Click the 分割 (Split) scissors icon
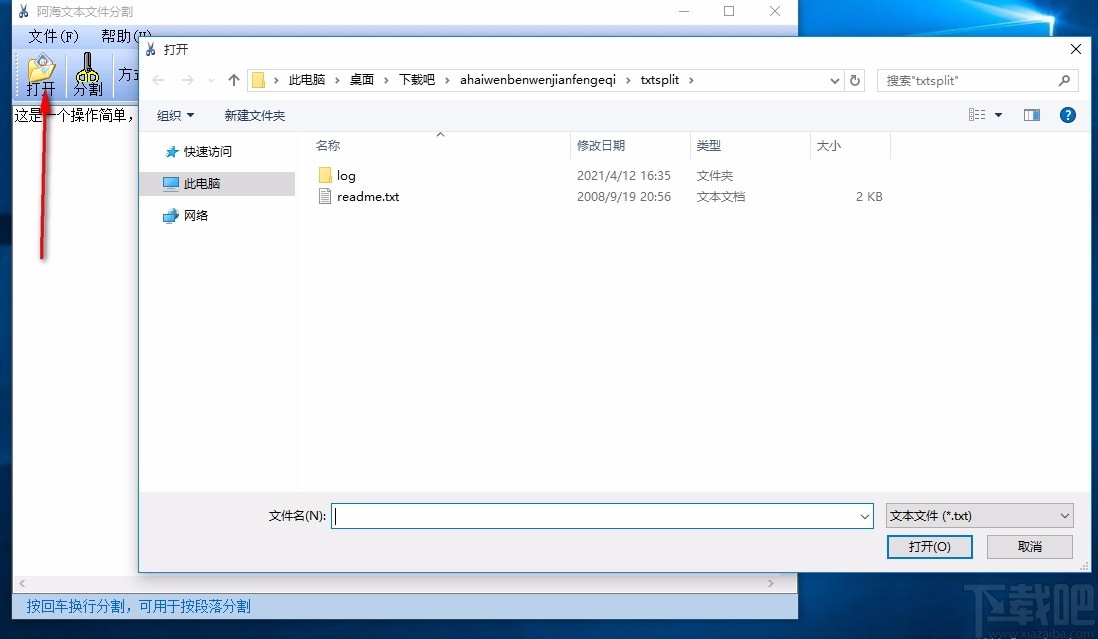The image size is (1098, 639). click(87, 73)
